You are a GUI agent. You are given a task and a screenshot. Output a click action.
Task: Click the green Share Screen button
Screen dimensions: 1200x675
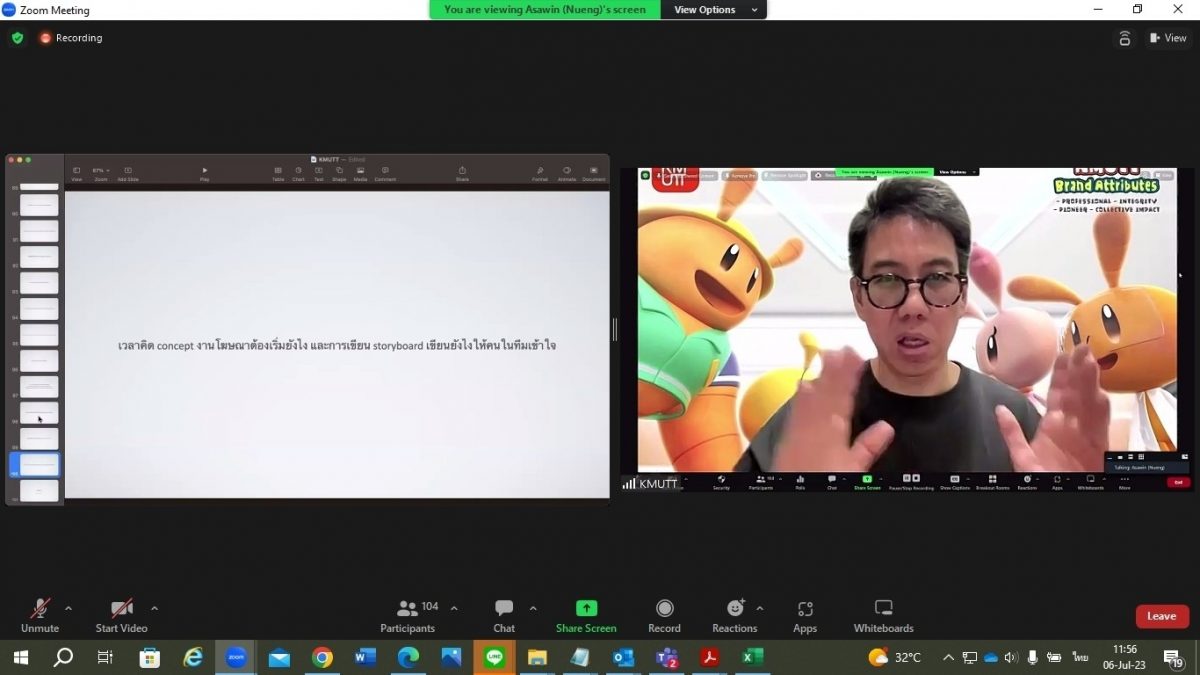[x=586, y=615]
